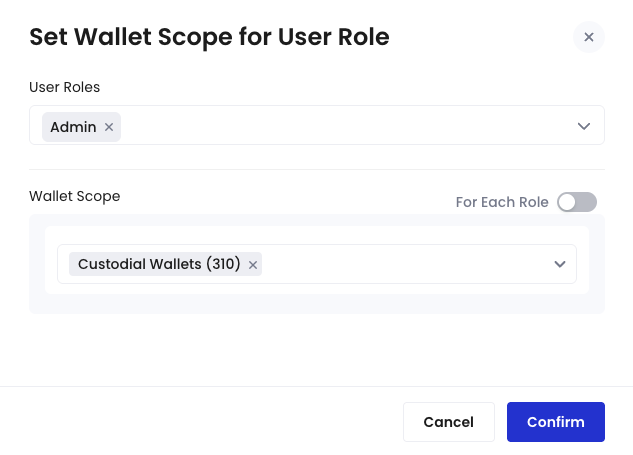Click the For Each Role label text
This screenshot has height=455, width=633.
tap(502, 202)
